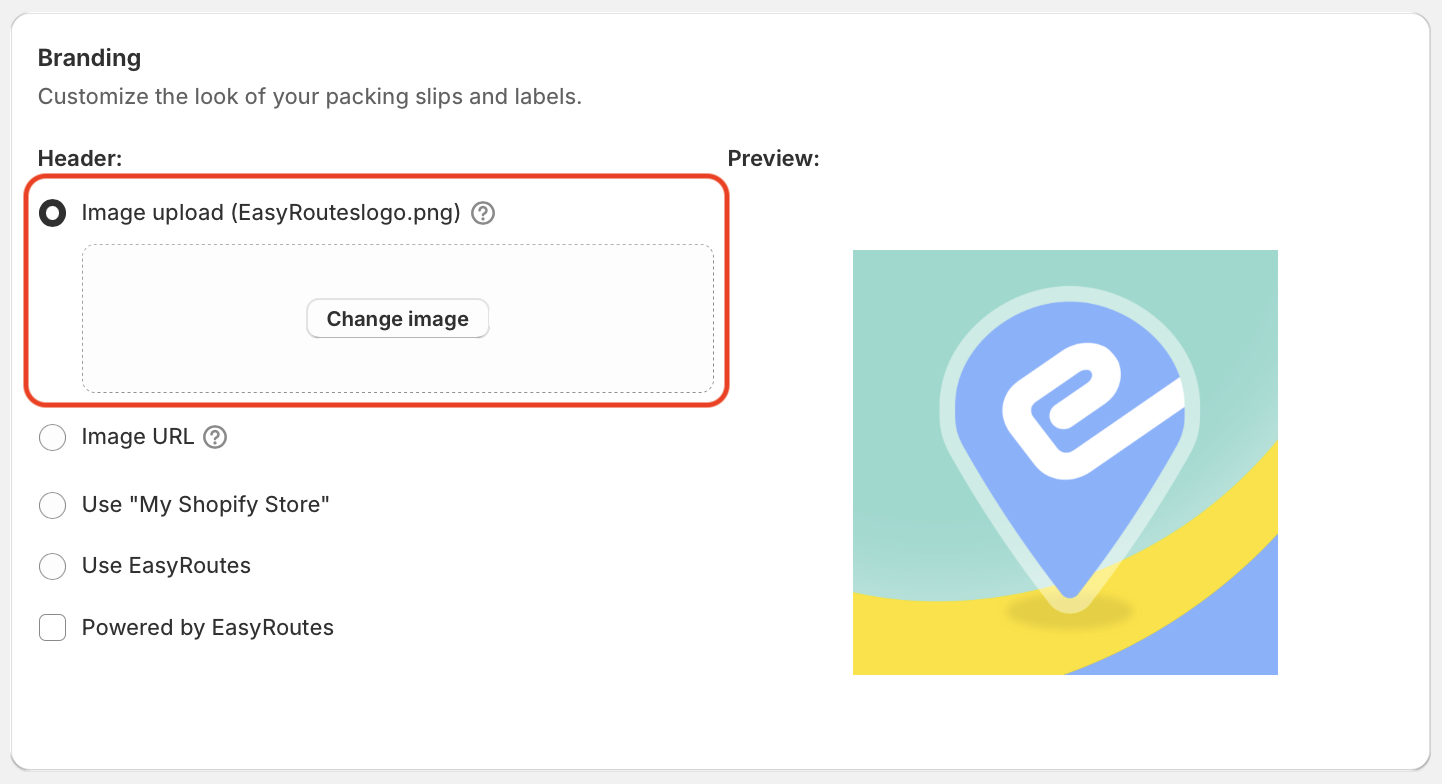This screenshot has height=784, width=1442.
Task: Click the EasyRoutes logo preview image
Action: [x=1065, y=462]
